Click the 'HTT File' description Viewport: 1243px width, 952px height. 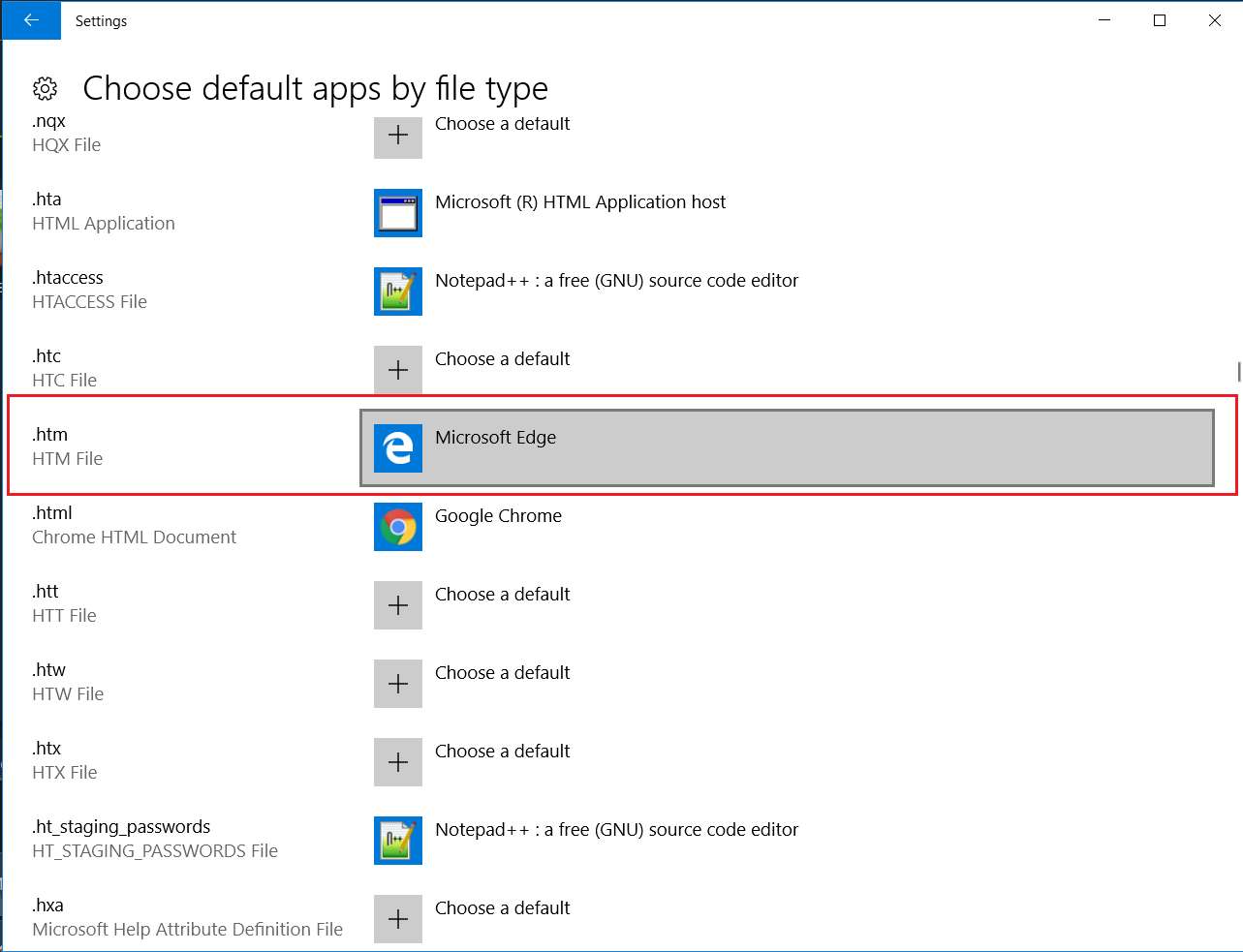point(65,616)
